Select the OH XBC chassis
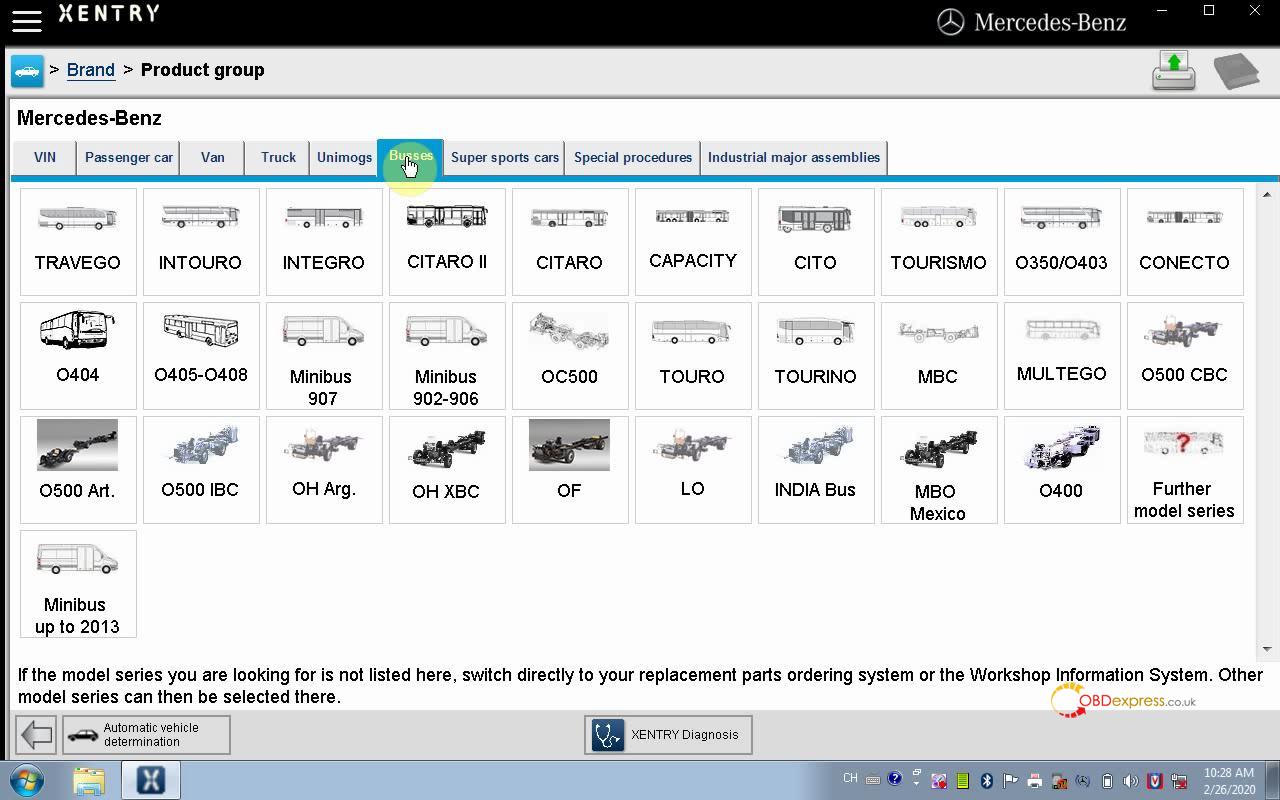This screenshot has width=1280, height=800. tap(447, 470)
